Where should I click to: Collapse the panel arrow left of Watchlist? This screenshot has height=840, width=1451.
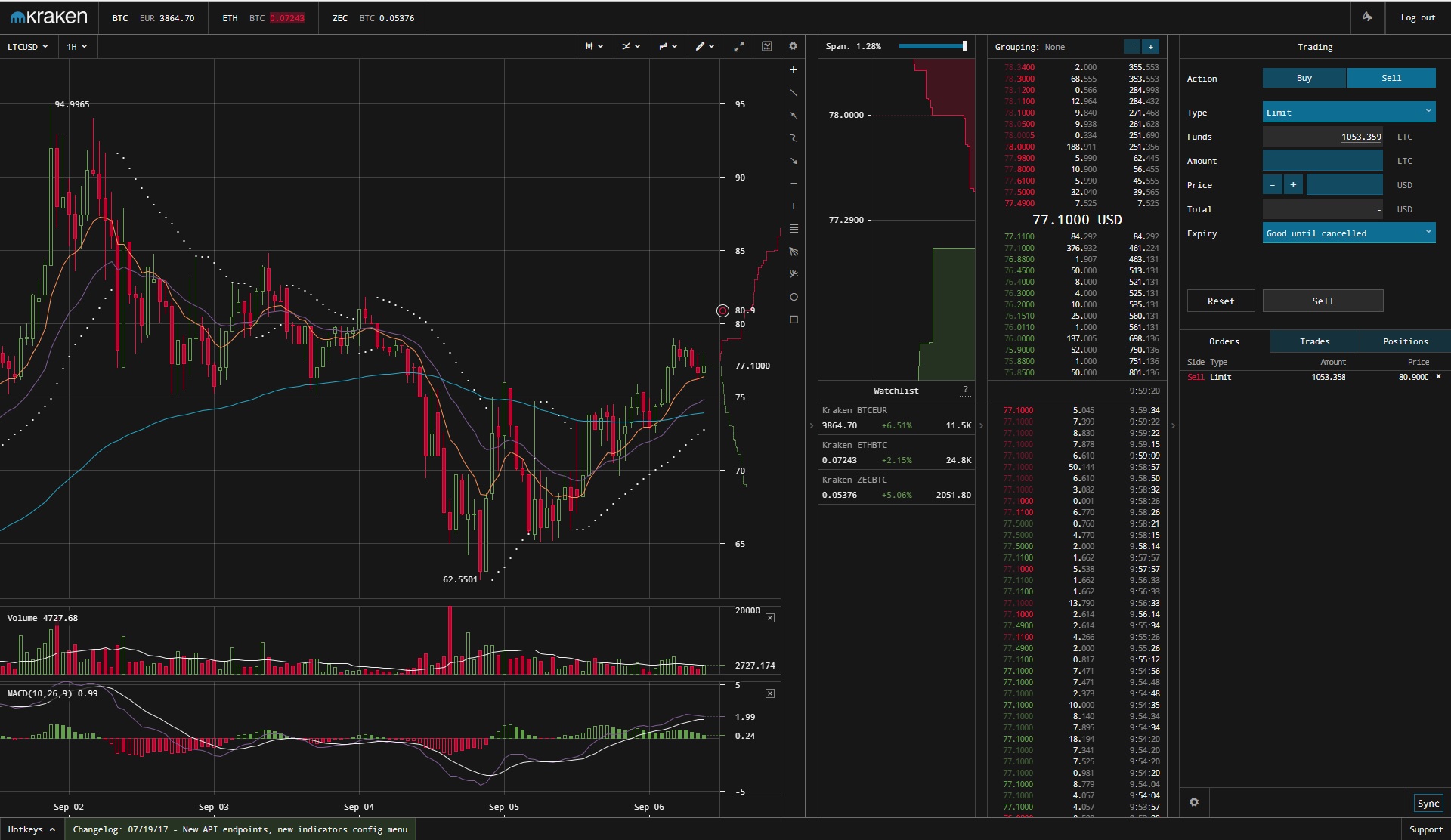click(811, 426)
